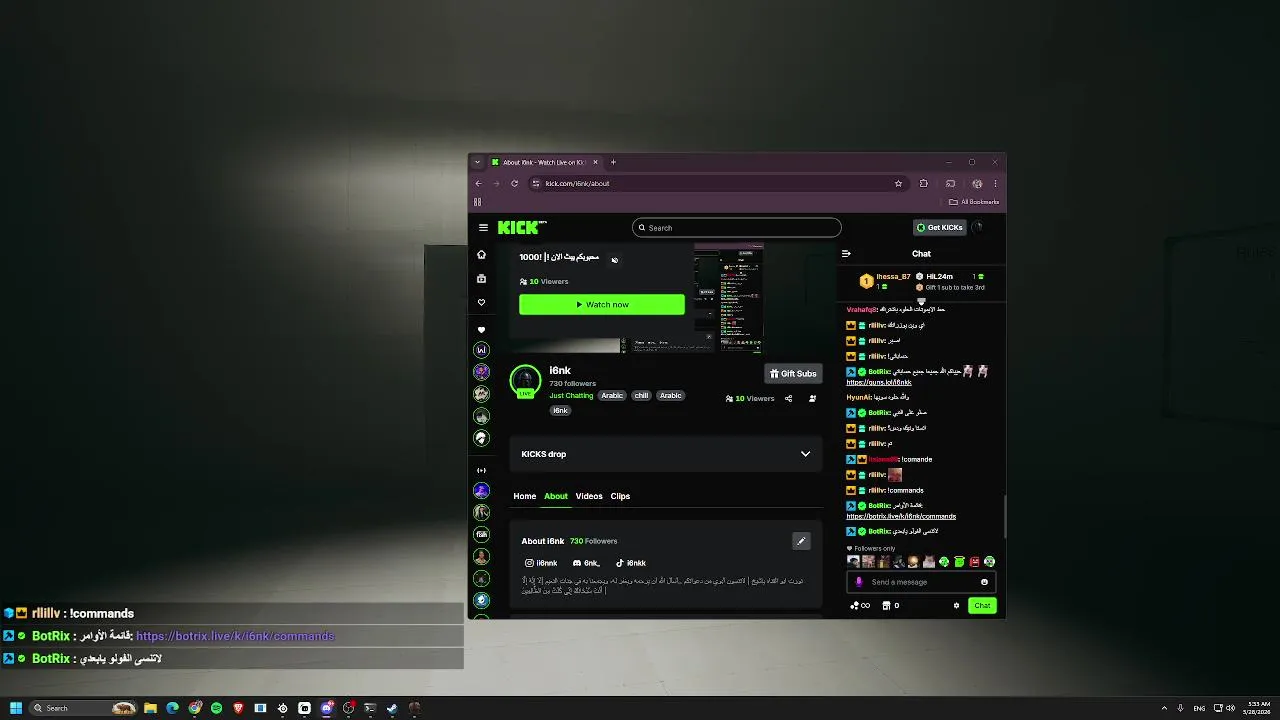The height and width of the screenshot is (720, 1280).
Task: Open File Explorer from taskbar
Action: (x=150, y=708)
